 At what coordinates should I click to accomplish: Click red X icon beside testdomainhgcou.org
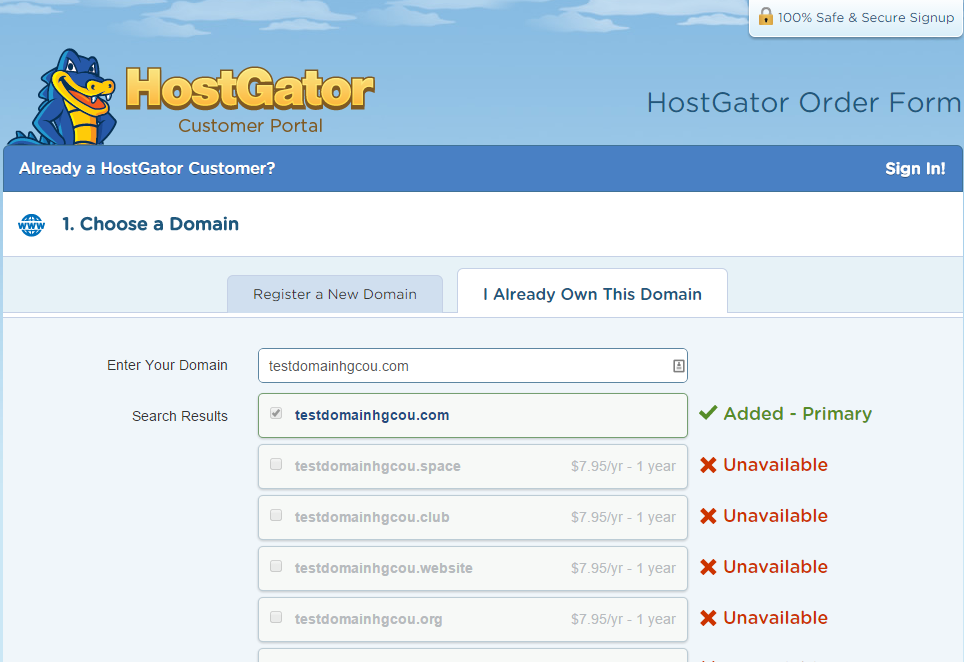point(708,618)
